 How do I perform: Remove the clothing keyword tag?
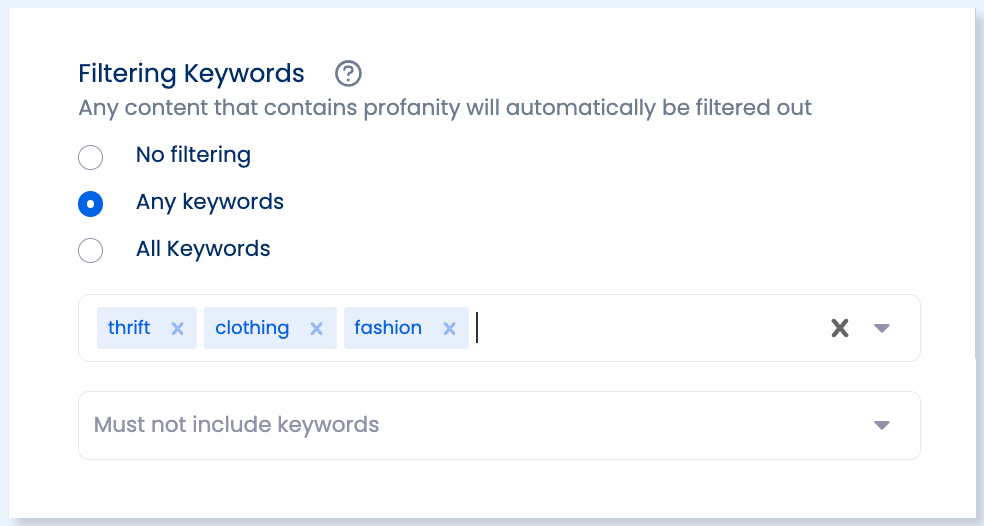[316, 328]
